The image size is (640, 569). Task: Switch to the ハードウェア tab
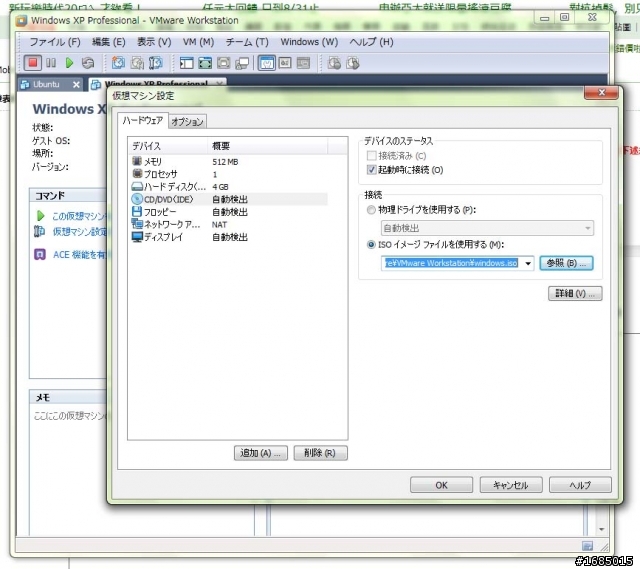click(x=143, y=120)
